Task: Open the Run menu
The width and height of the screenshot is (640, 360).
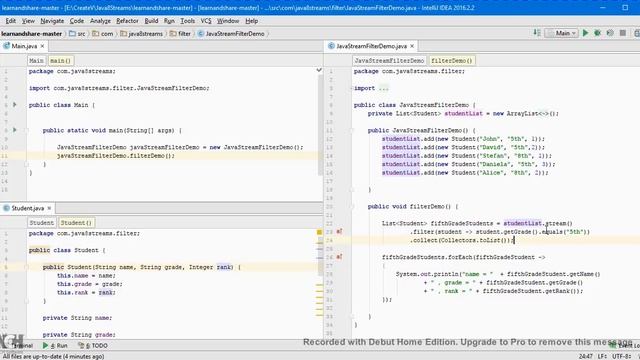Action: point(169,21)
